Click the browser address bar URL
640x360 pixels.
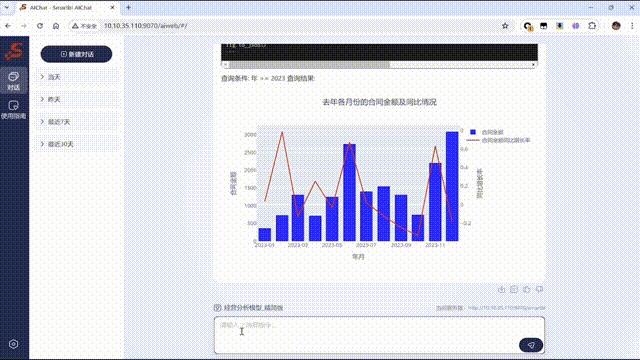coord(146,26)
